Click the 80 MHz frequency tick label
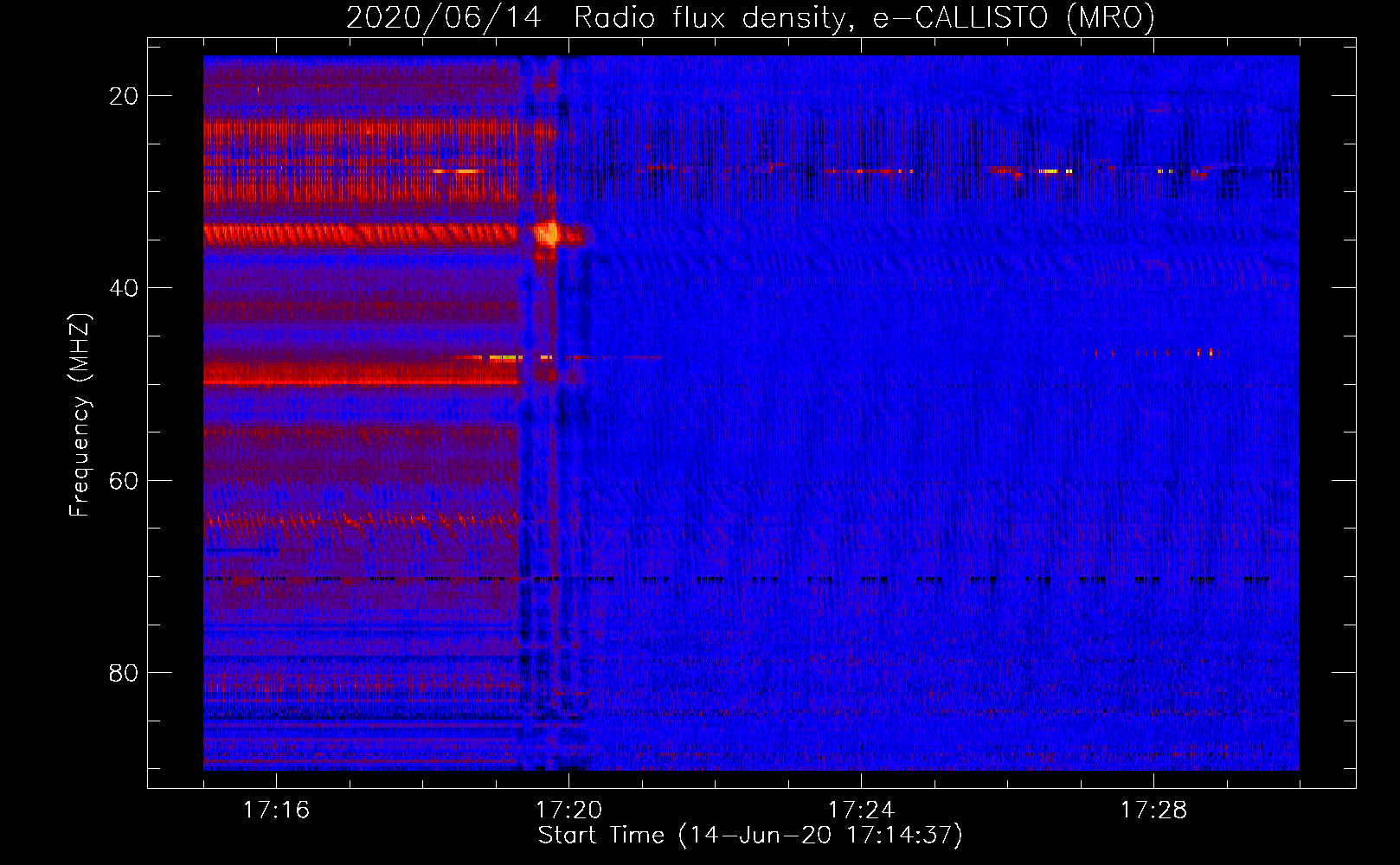 (124, 672)
